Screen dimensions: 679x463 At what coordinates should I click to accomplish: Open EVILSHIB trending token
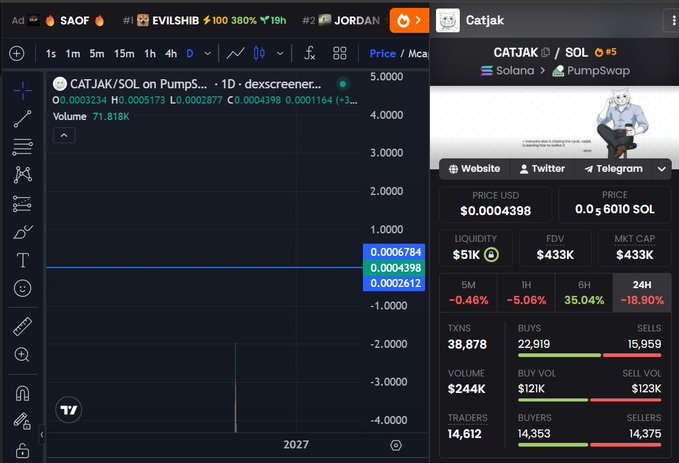[204, 20]
